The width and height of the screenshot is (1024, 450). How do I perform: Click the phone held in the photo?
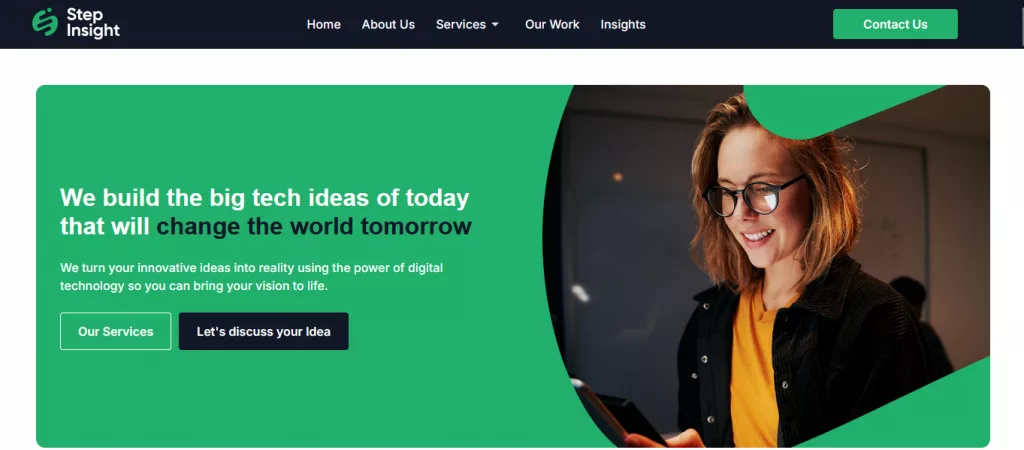pos(617,413)
